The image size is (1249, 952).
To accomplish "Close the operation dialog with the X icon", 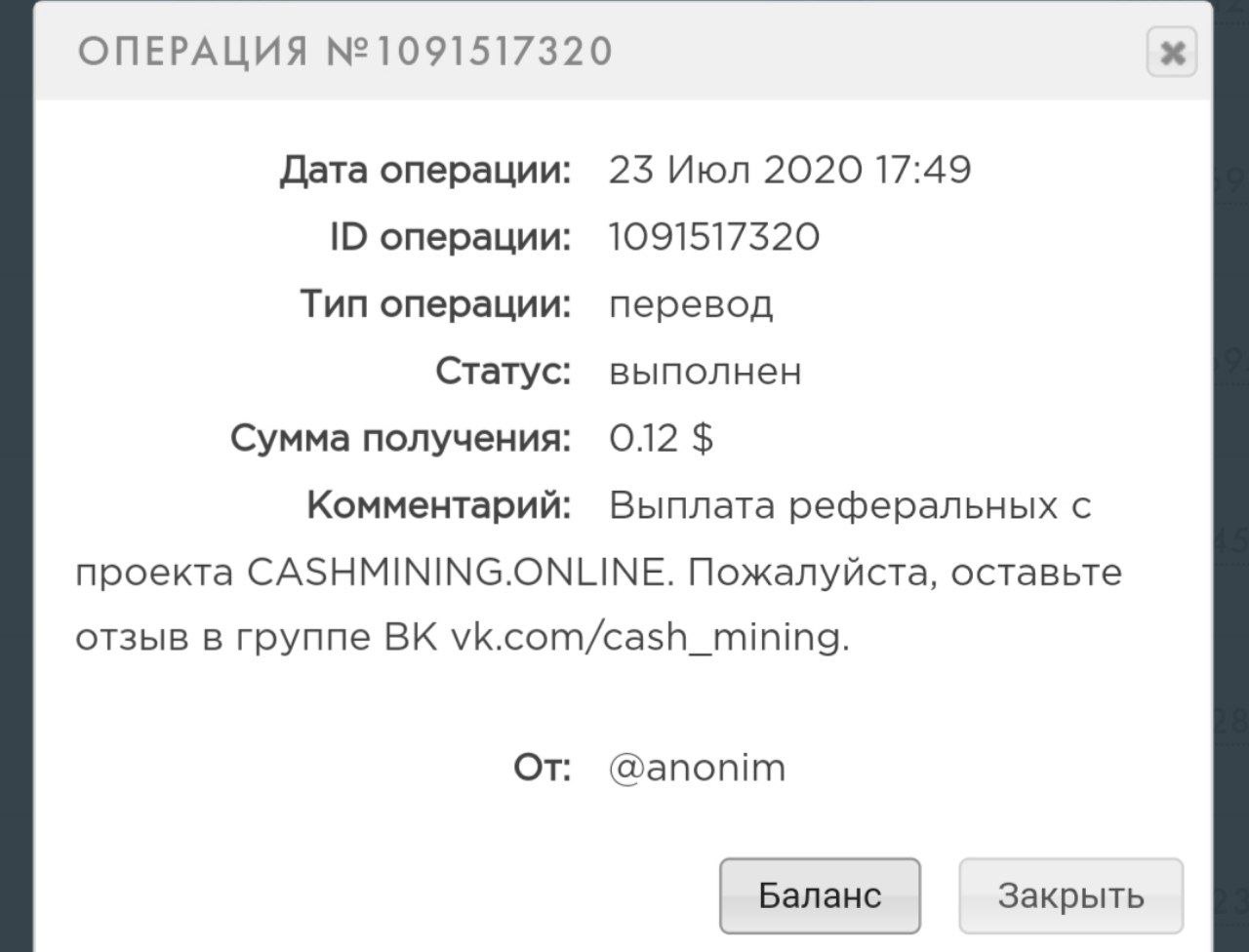I will point(1172,52).
